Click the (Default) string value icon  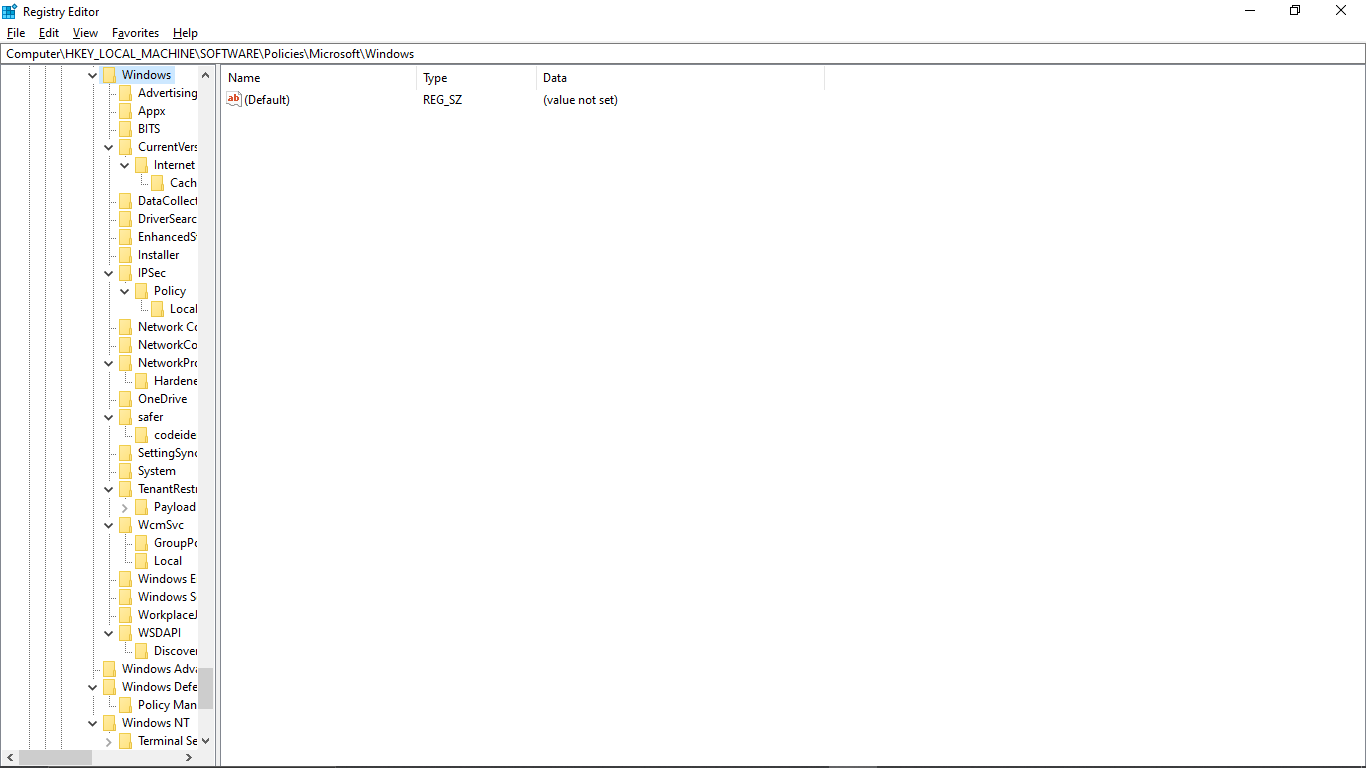point(234,99)
